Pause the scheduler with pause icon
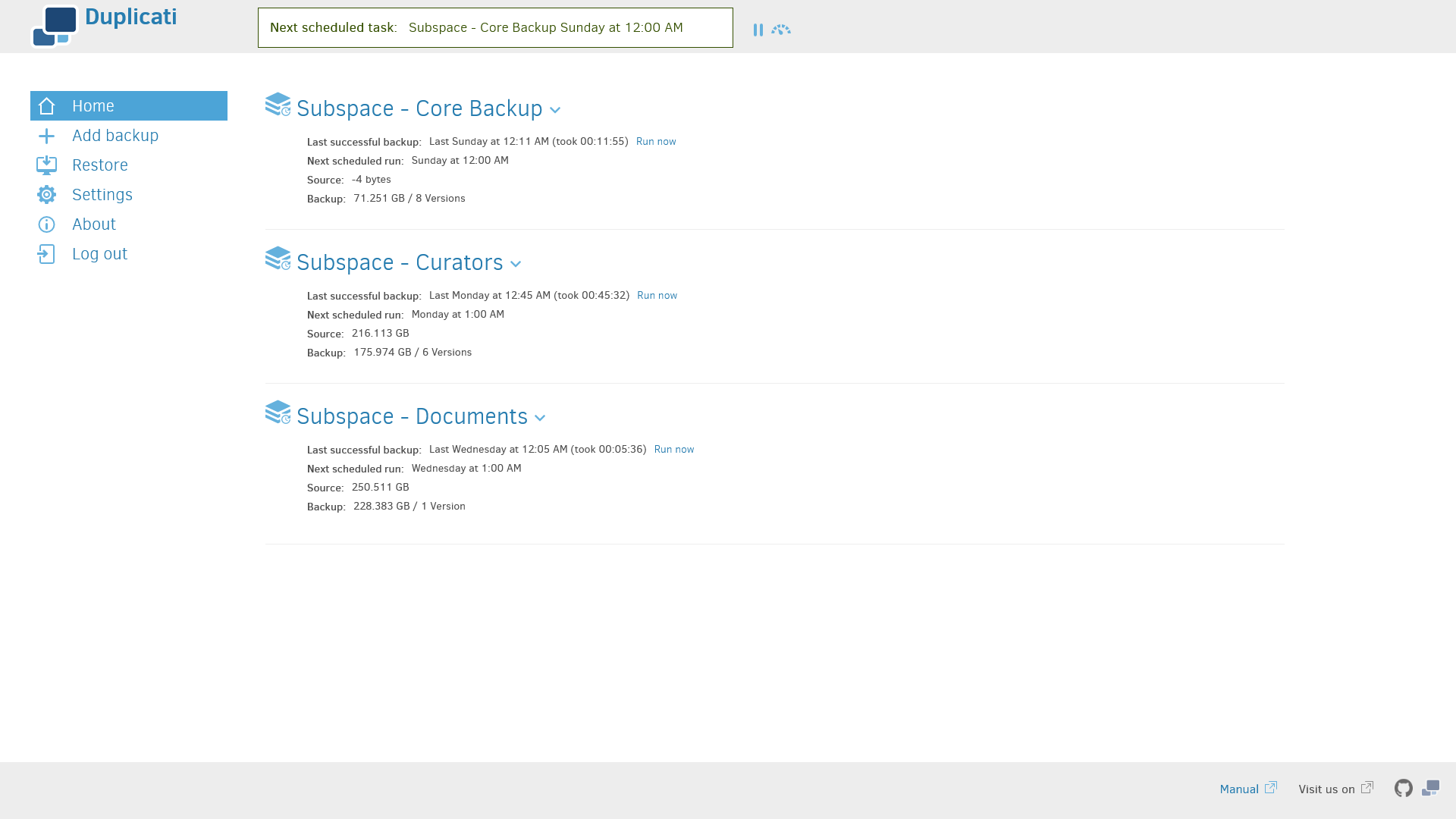The image size is (1456, 819). pyautogui.click(x=758, y=30)
